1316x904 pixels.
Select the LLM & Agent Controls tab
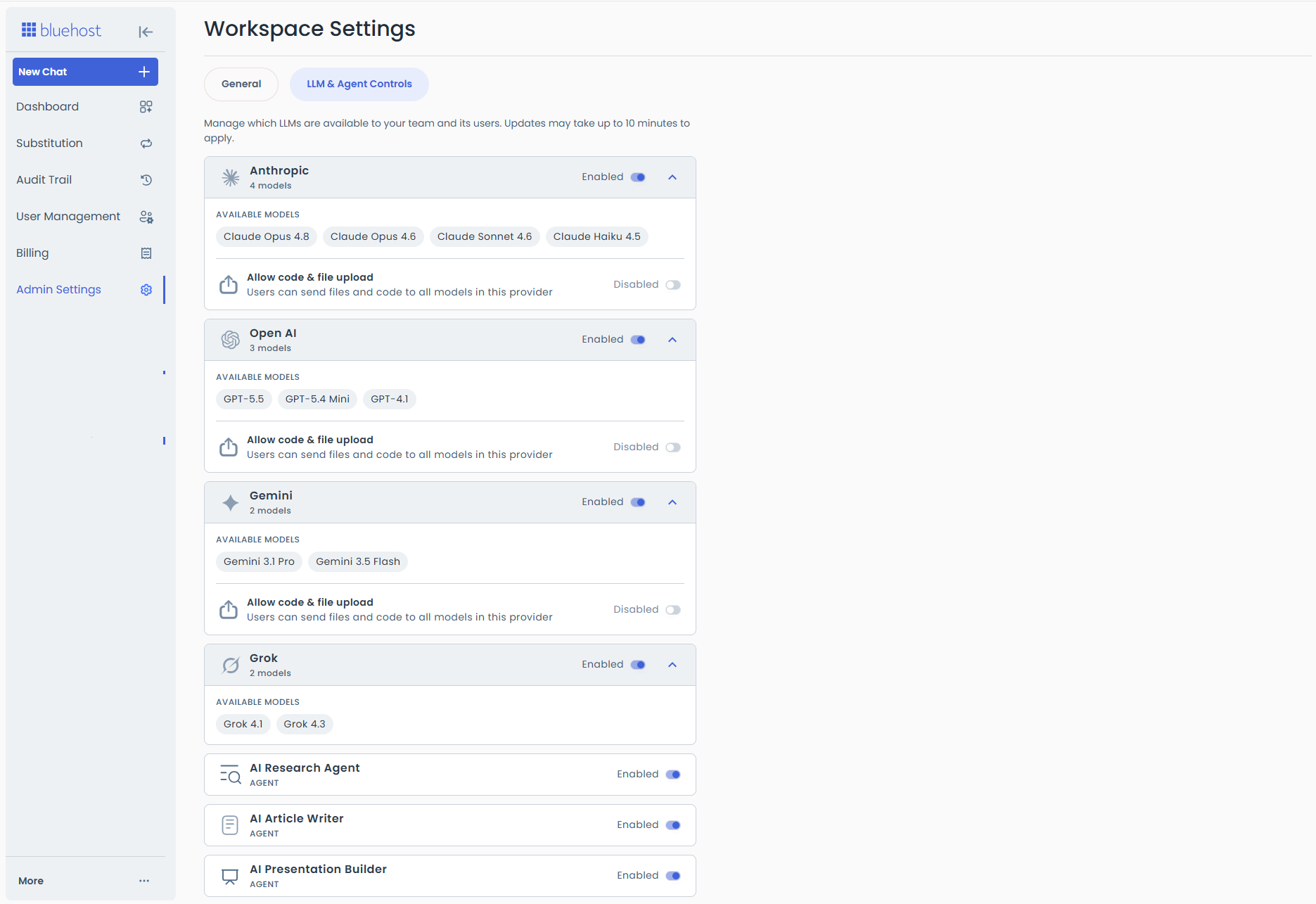pos(359,84)
